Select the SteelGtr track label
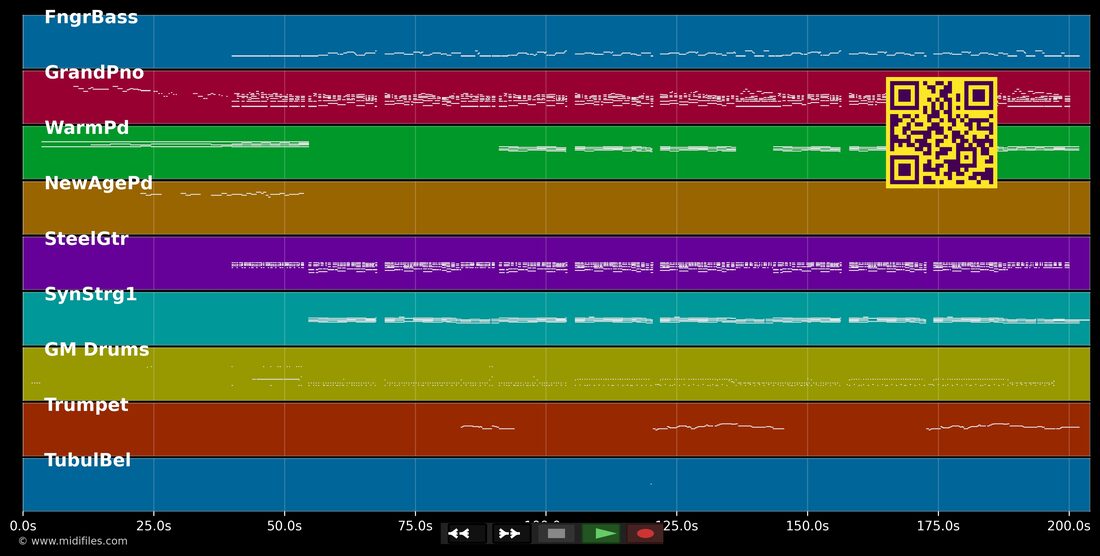The width and height of the screenshot is (1100, 556). tap(86, 239)
